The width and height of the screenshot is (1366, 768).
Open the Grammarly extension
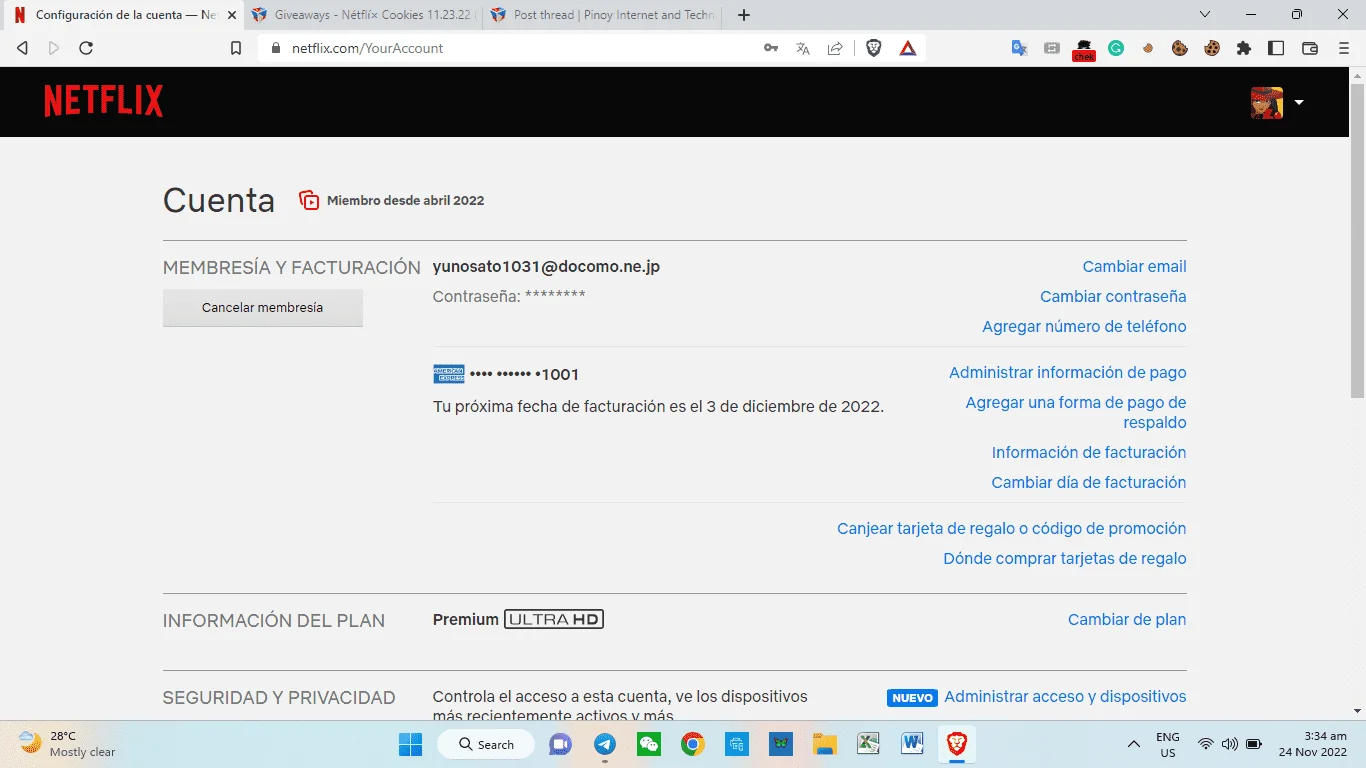coord(1116,48)
